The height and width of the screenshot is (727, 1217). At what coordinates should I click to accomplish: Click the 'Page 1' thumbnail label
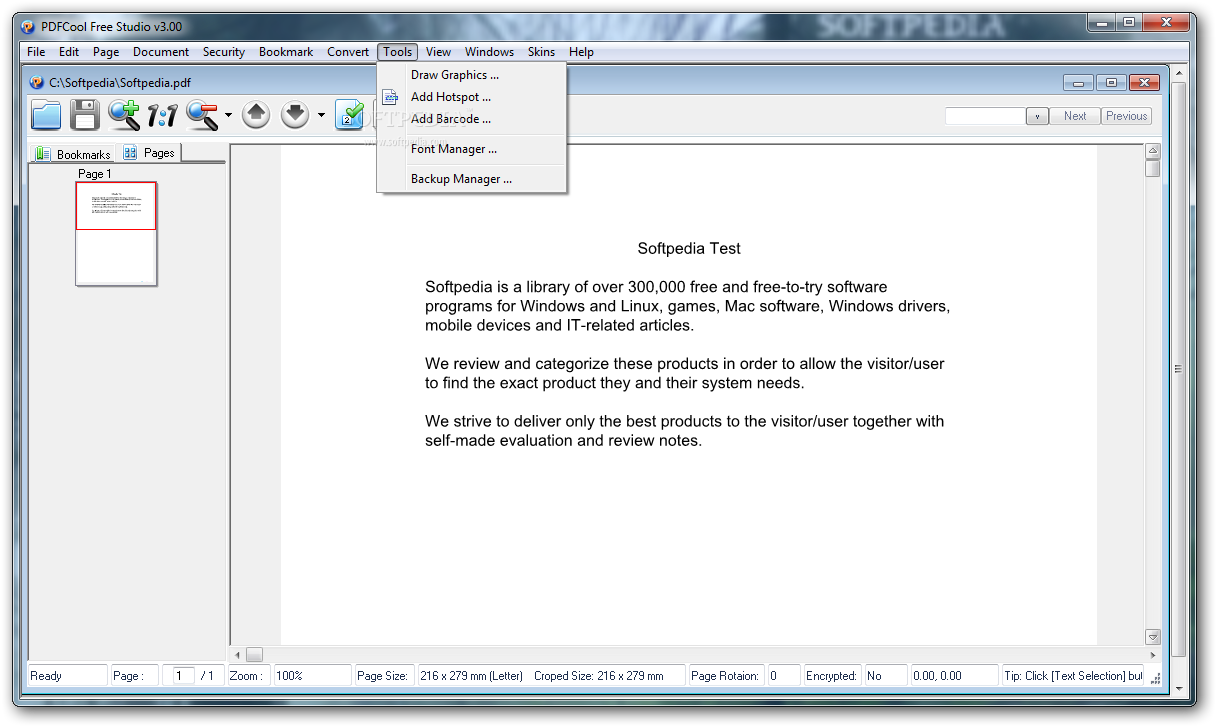pos(95,174)
